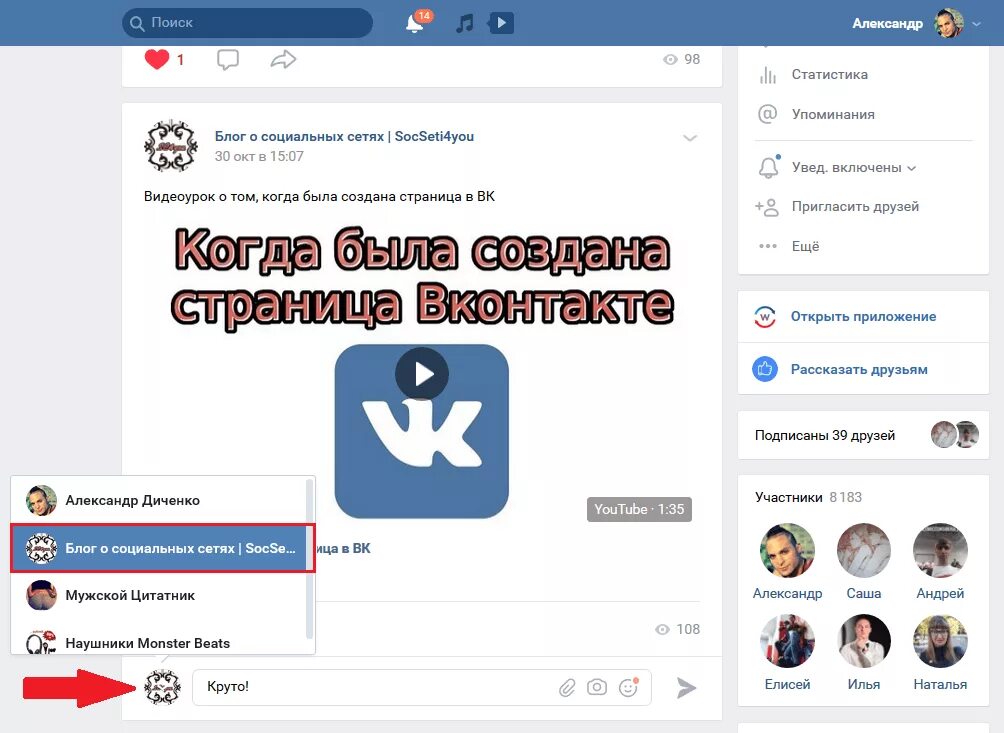Image resolution: width=1004 pixels, height=733 pixels.
Task: Open the emoji picker in the comment field
Action: [x=627, y=687]
